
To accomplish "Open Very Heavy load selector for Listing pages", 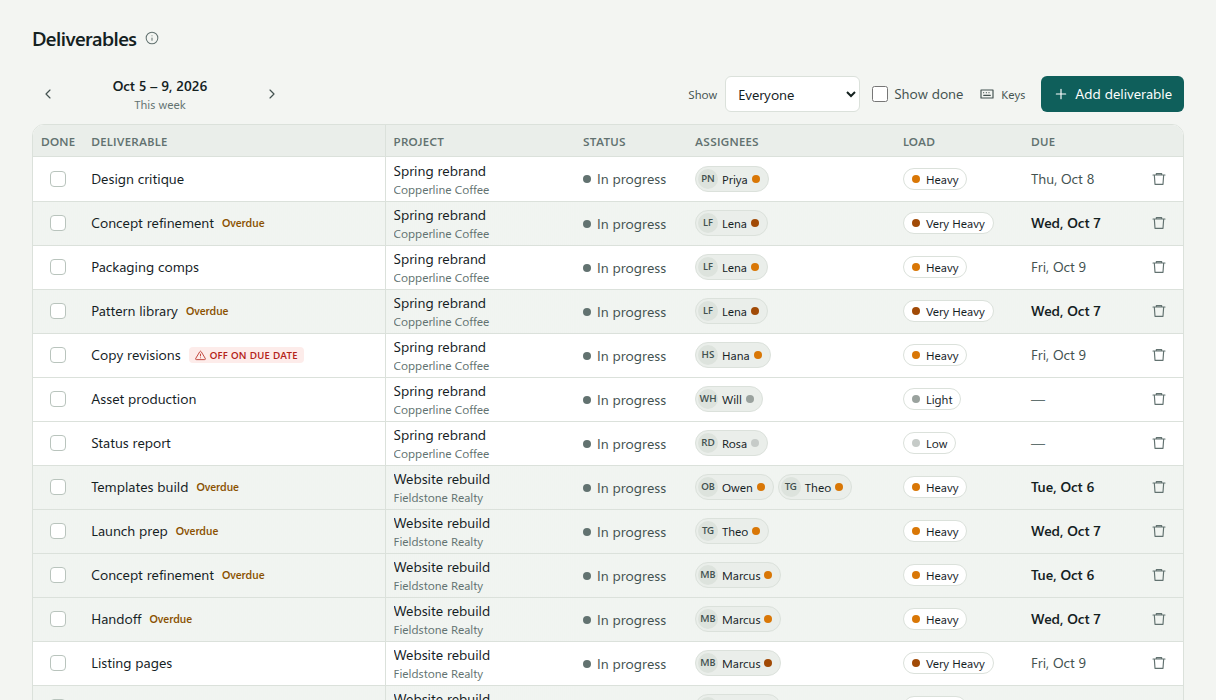I will click(x=948, y=663).
